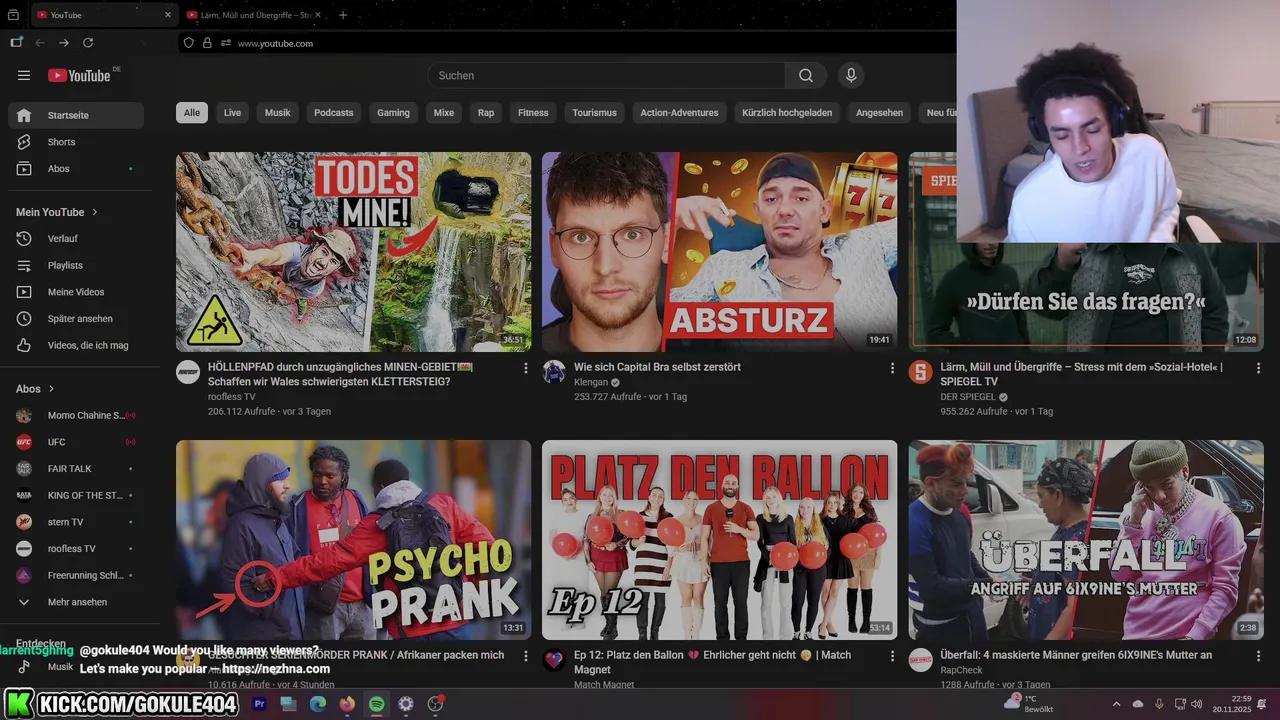Screen dimensions: 1280x720
Task: Open the YouTube guide hamburger menu
Action: [x=24, y=75]
